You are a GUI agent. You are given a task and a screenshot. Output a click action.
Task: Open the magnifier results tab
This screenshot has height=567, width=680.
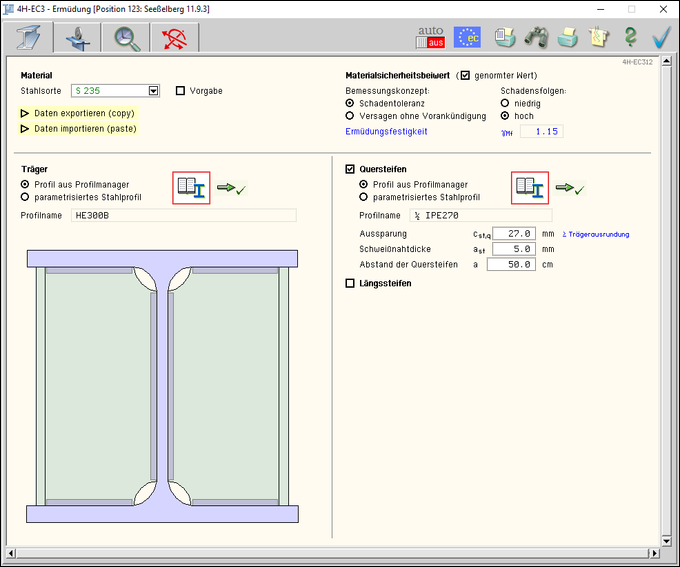127,37
